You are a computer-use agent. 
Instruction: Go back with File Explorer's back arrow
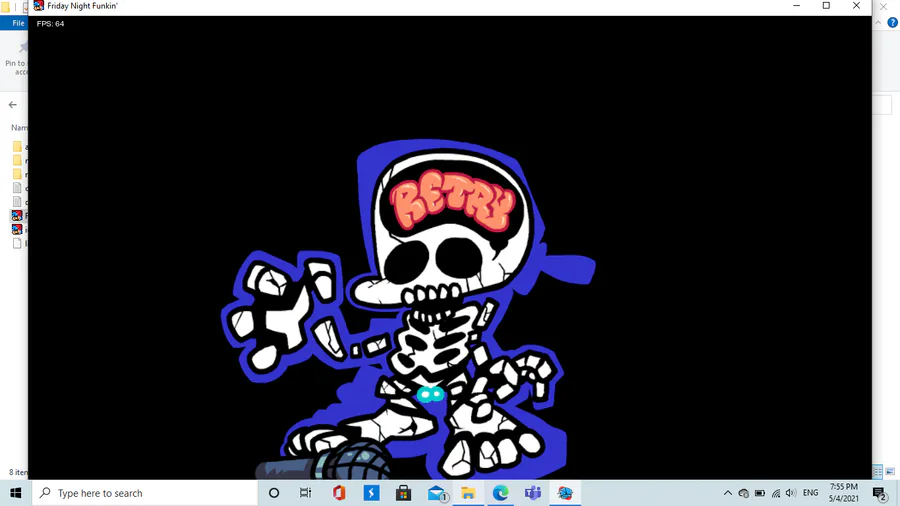[x=13, y=104]
